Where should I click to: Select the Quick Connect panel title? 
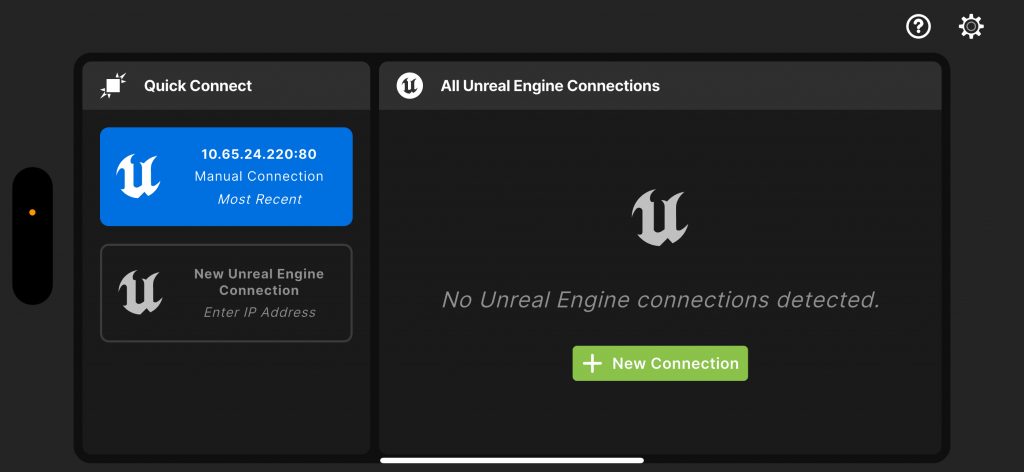click(198, 86)
